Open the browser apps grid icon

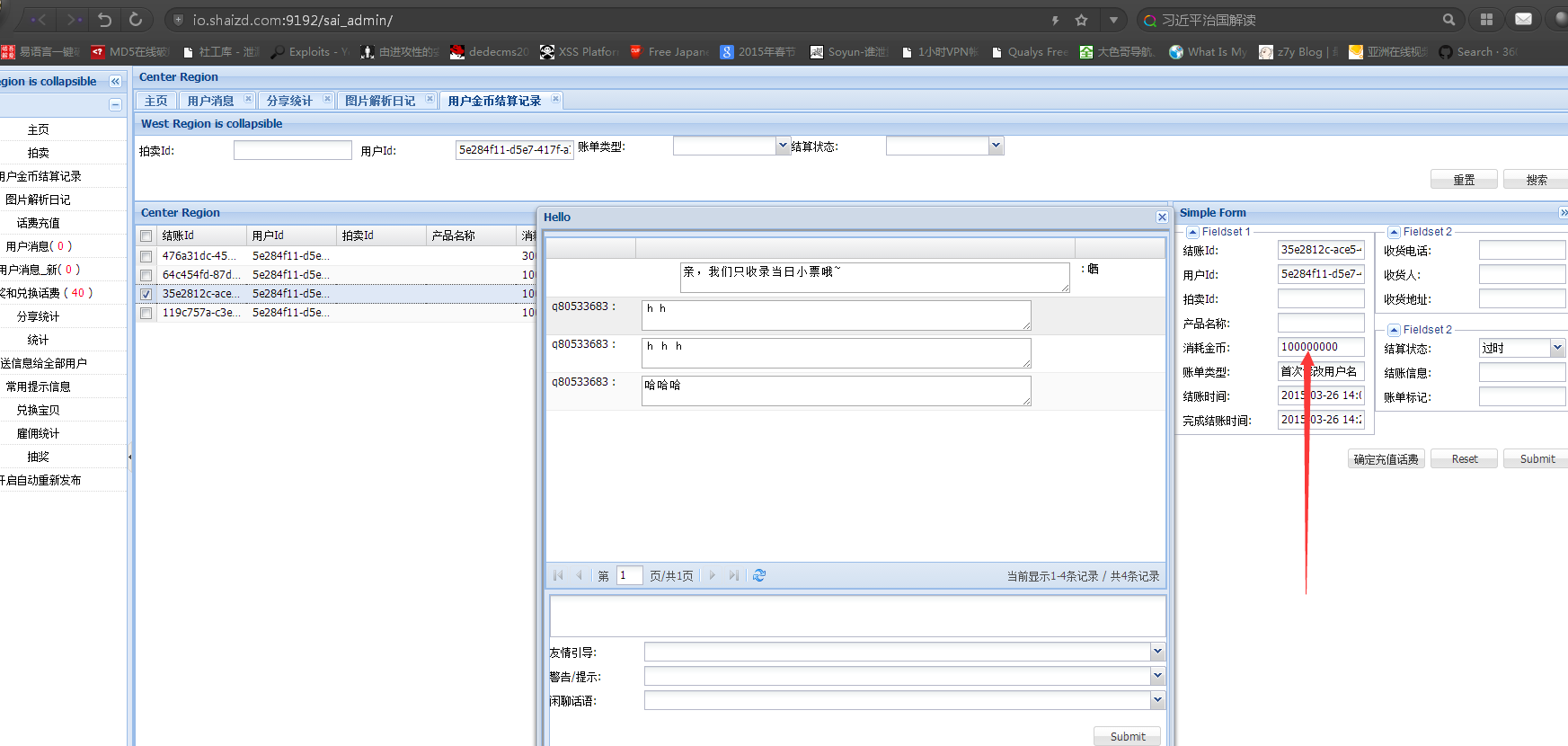[x=1487, y=20]
